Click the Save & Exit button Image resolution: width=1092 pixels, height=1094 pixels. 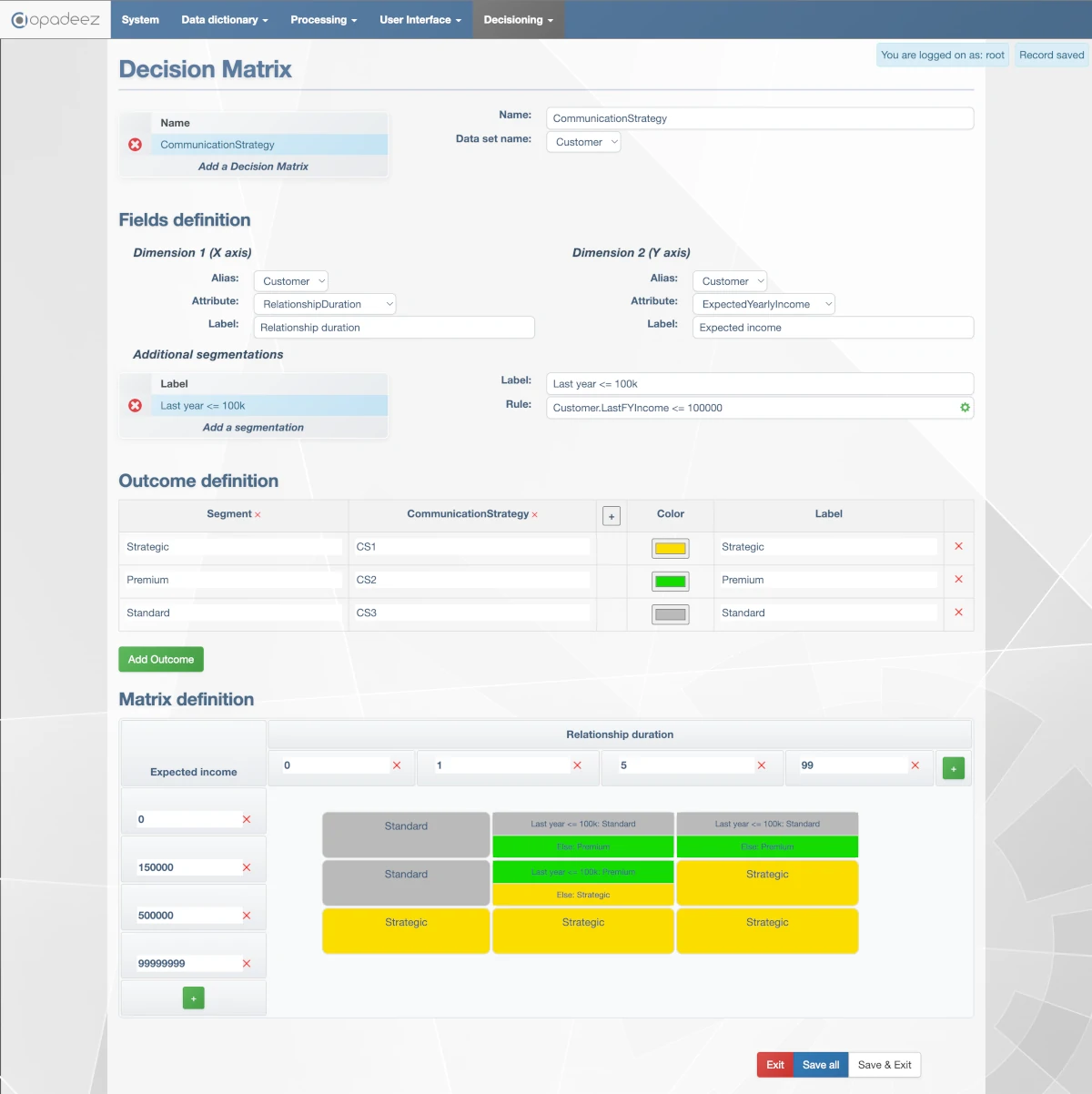884,1064
